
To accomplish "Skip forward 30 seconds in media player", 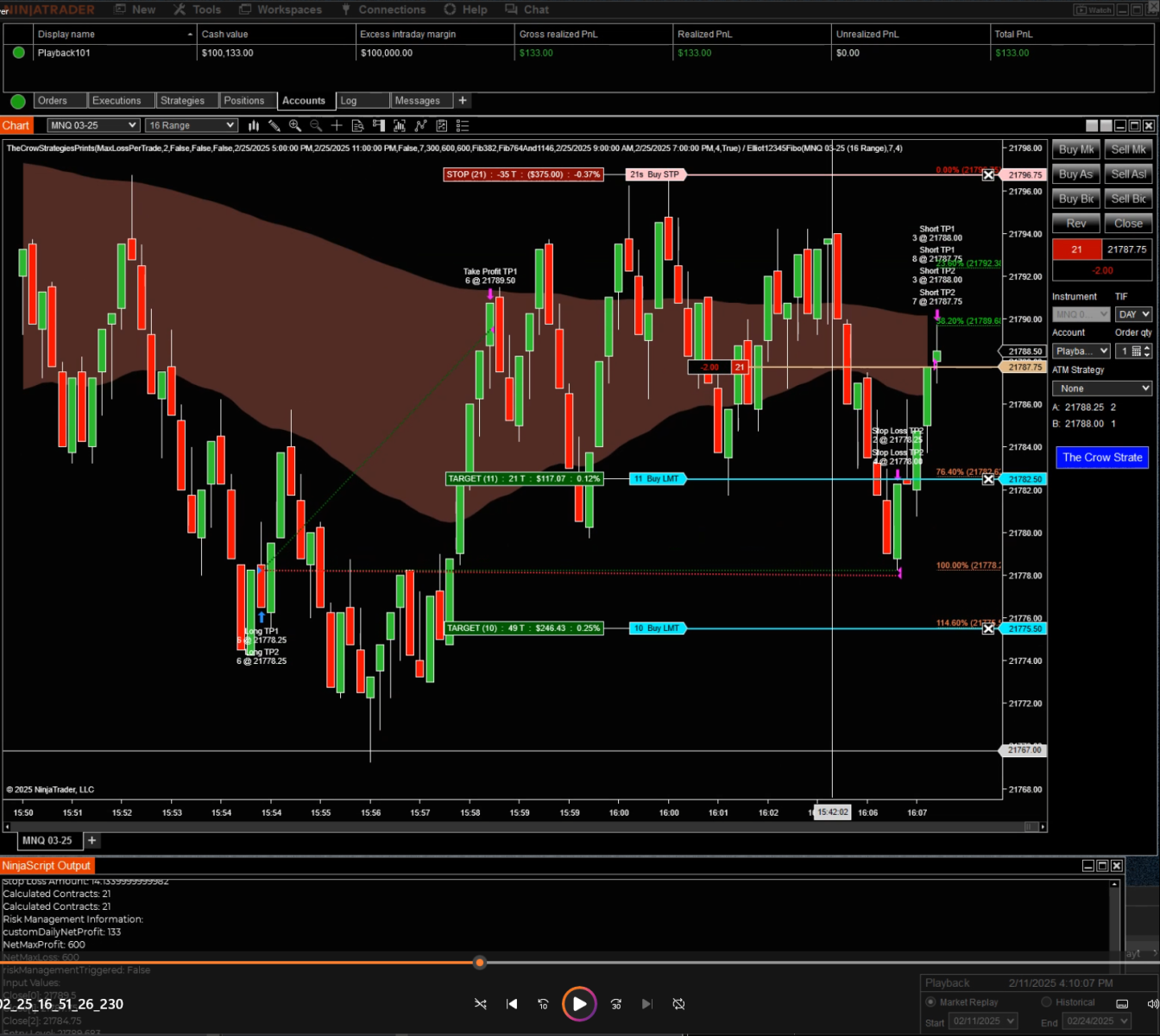I will point(616,1004).
